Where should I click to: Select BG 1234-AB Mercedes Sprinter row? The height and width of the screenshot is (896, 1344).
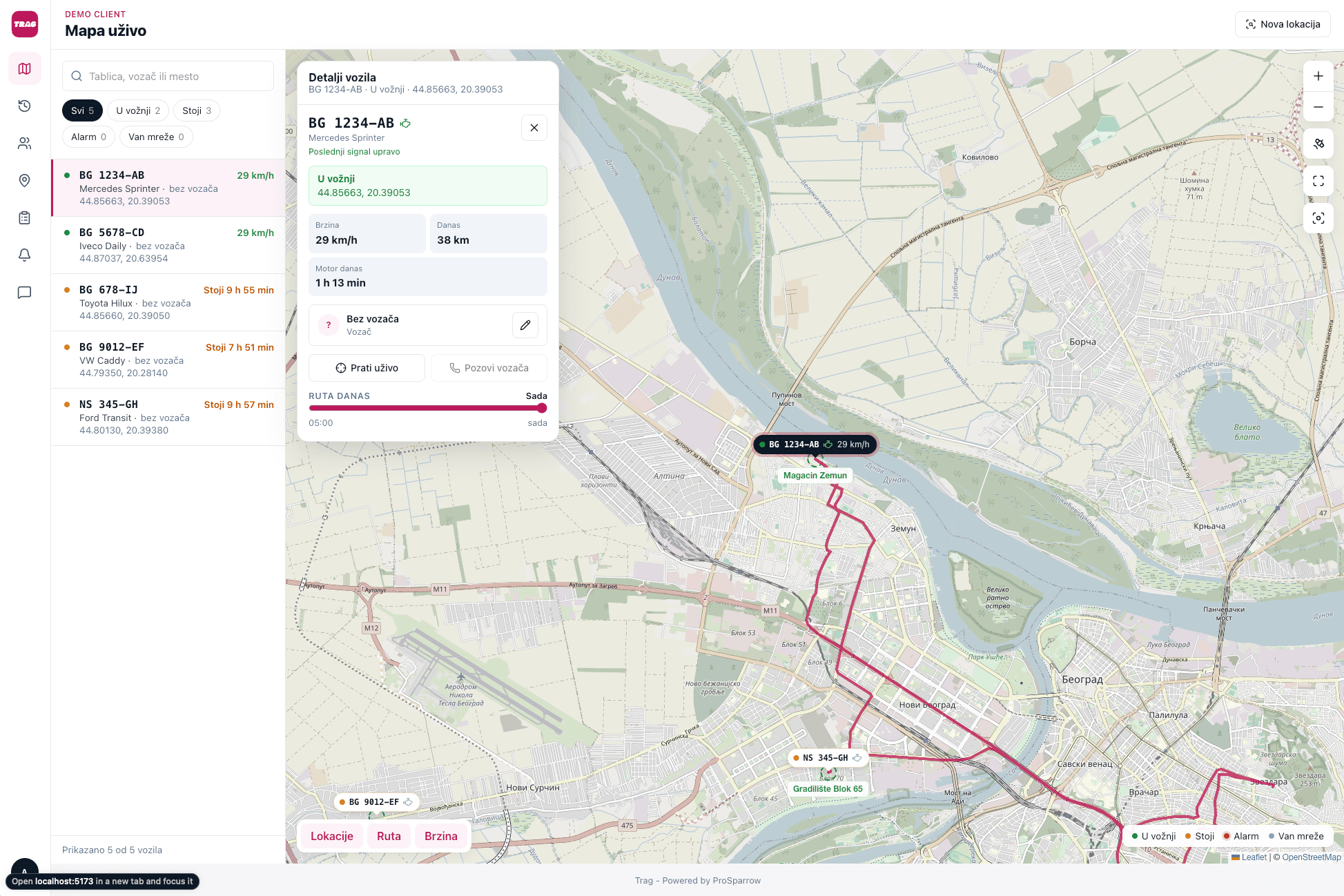pos(168,188)
